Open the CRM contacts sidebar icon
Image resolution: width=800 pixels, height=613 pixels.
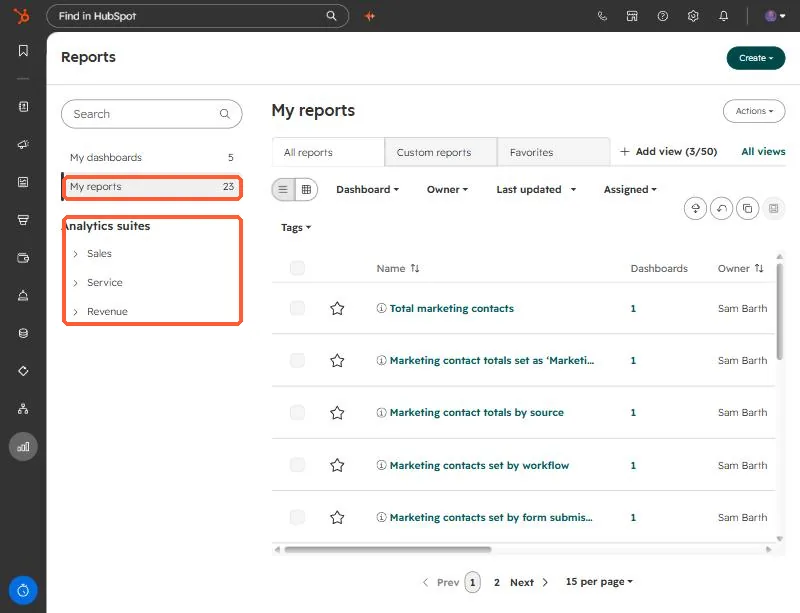[23, 106]
